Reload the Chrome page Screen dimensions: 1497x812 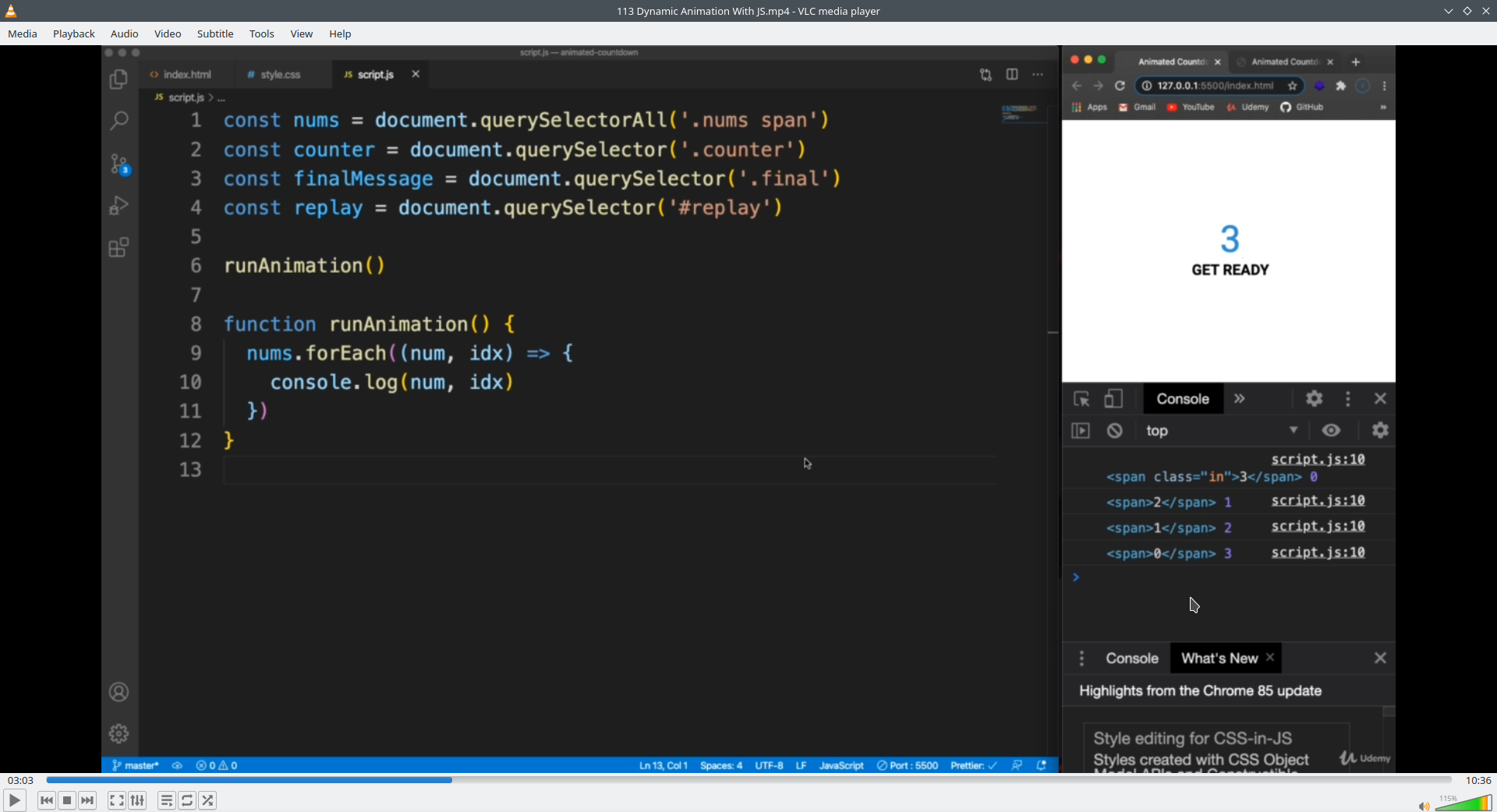pyautogui.click(x=1120, y=86)
